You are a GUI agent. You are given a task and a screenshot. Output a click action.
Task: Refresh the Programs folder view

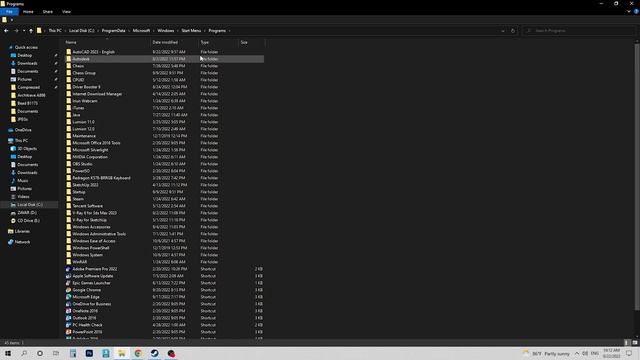[513, 31]
